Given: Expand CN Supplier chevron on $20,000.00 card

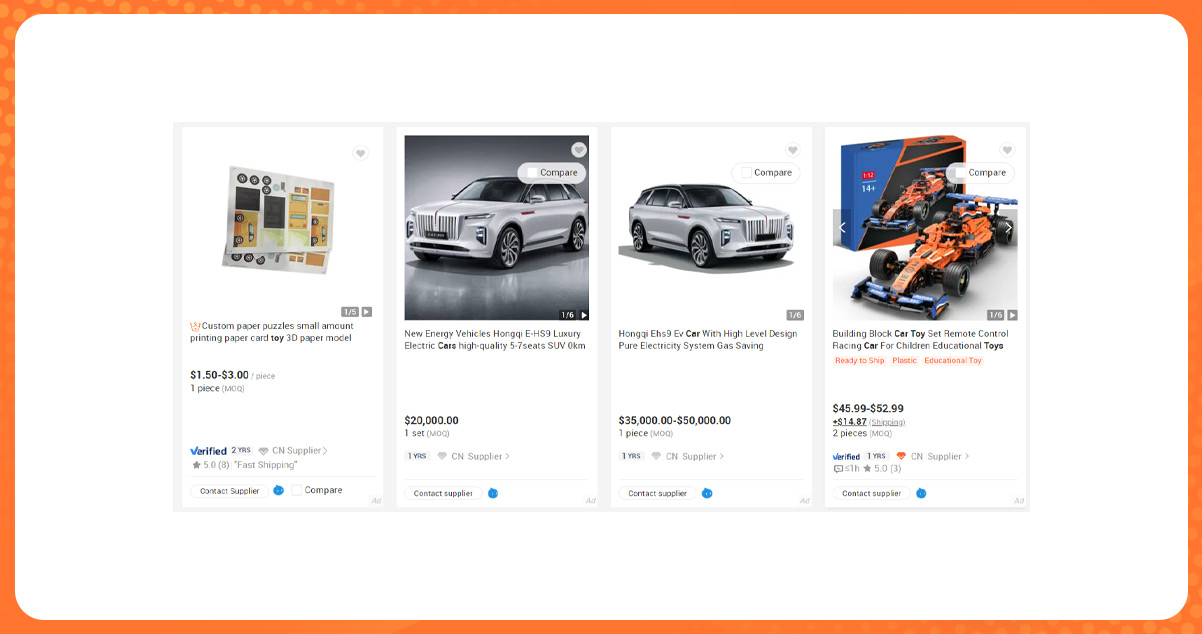Looking at the screenshot, I should (x=507, y=456).
